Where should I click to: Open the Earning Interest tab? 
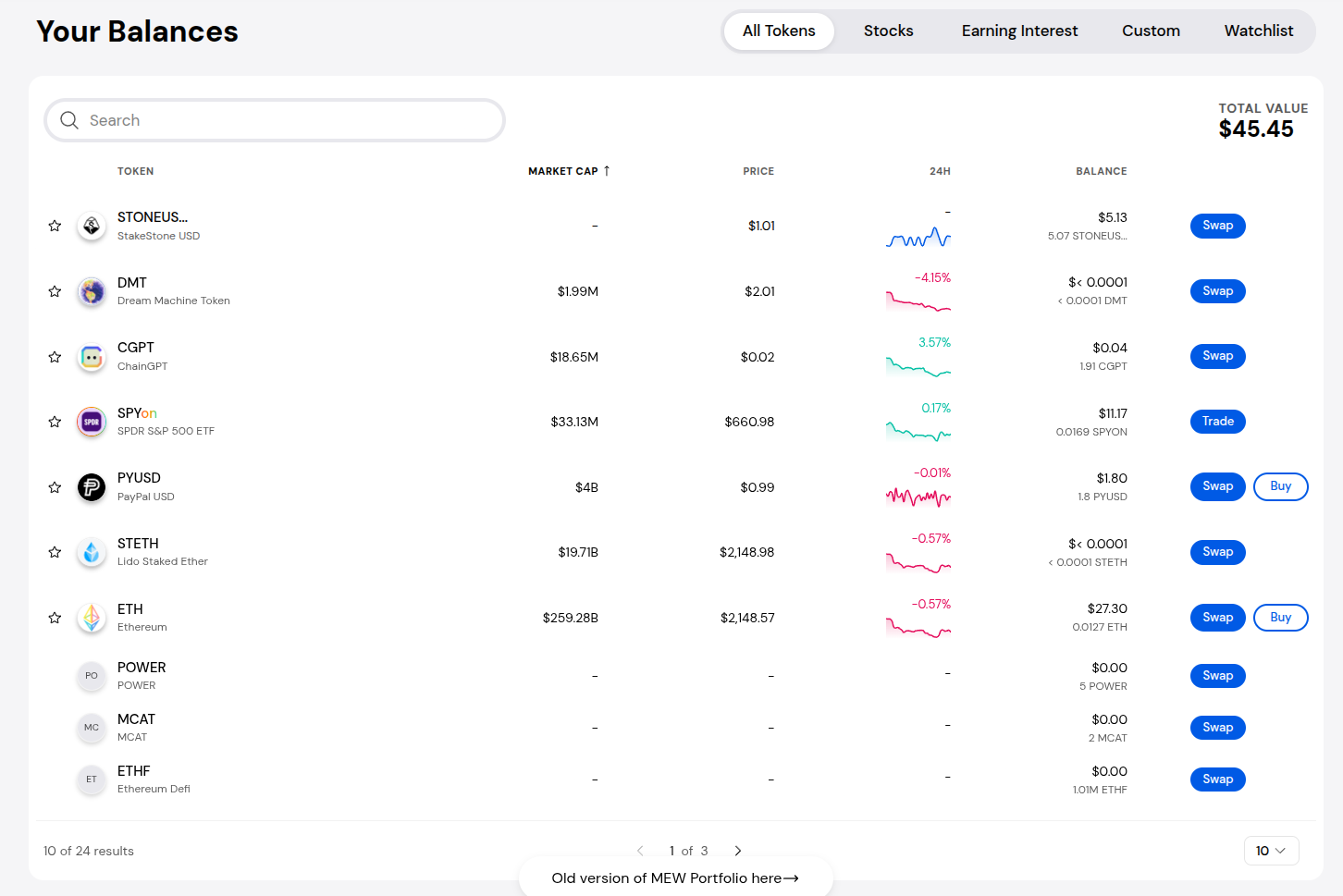coord(1019,31)
